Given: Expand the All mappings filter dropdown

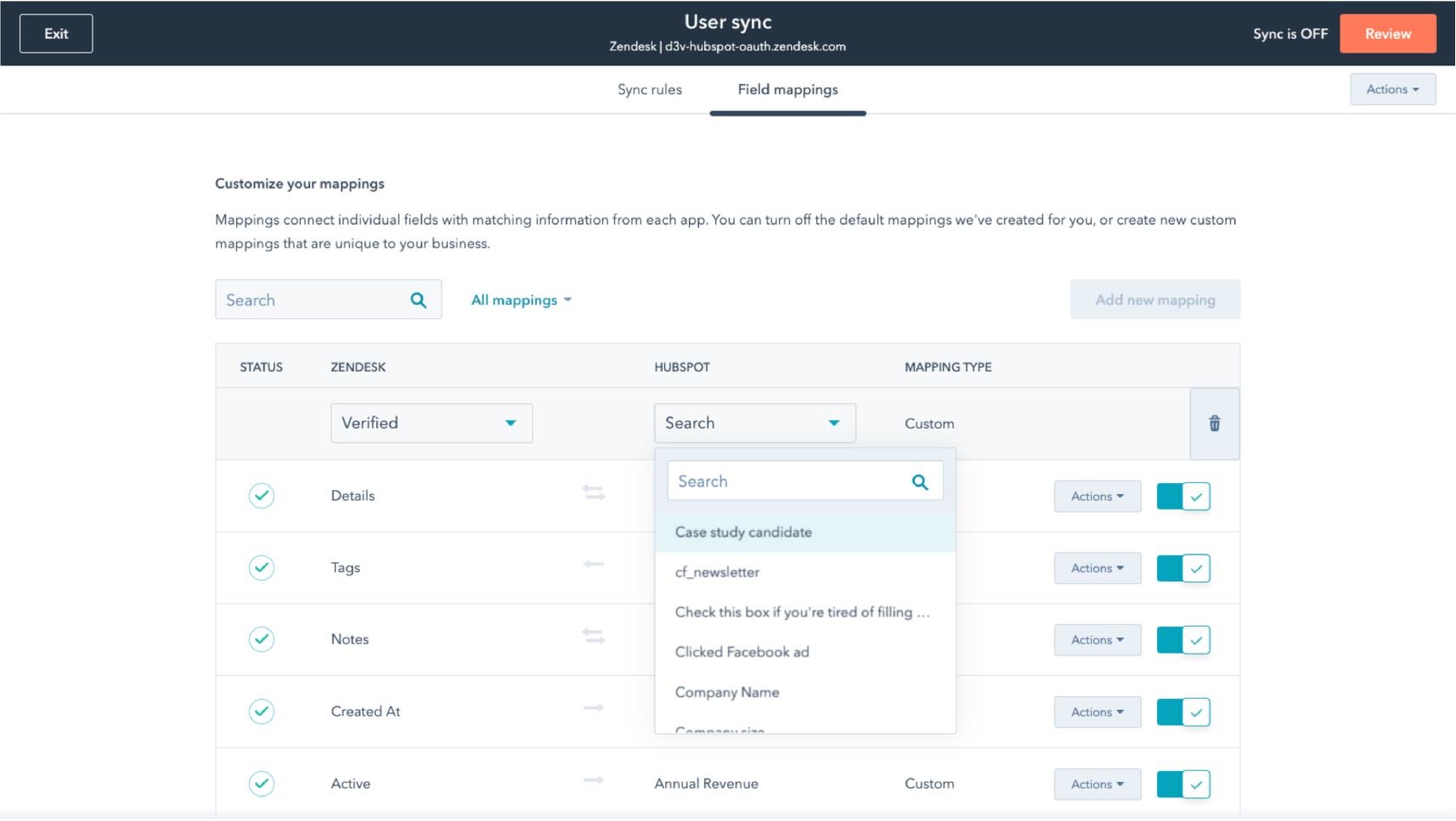Looking at the screenshot, I should 521,300.
